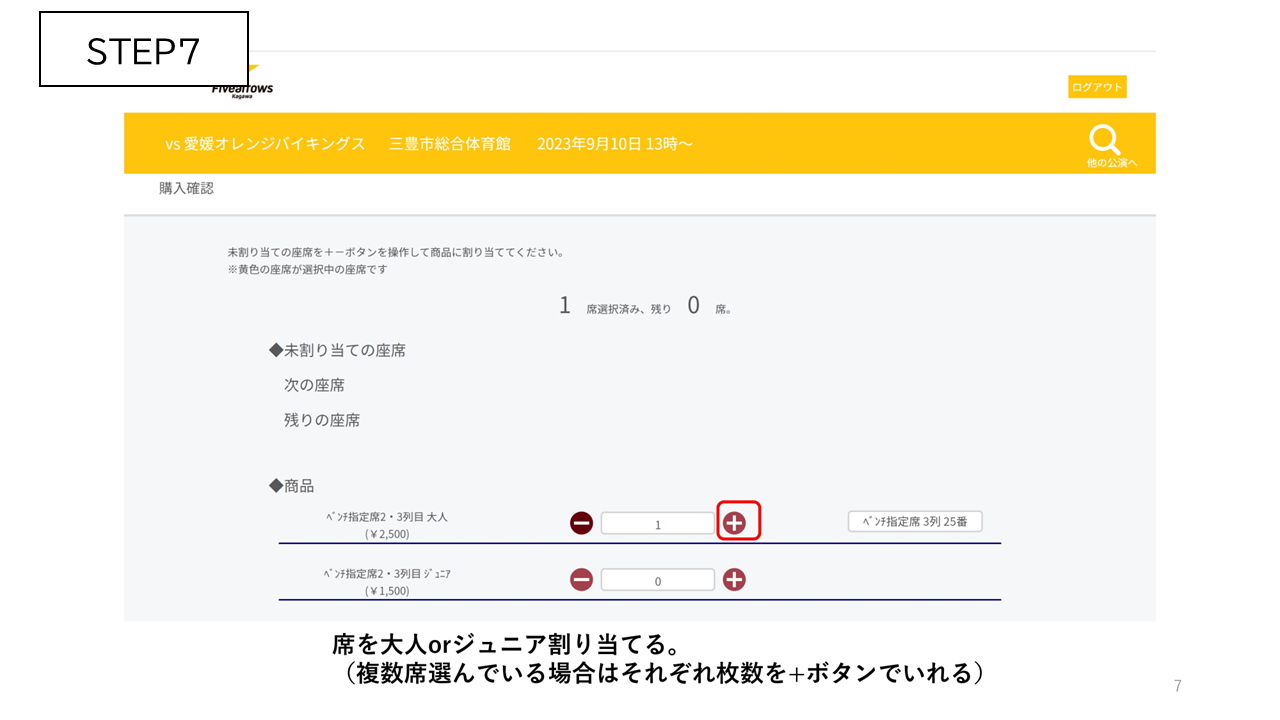Click the (¥2,500) price text
The height and width of the screenshot is (720, 1280).
(387, 534)
